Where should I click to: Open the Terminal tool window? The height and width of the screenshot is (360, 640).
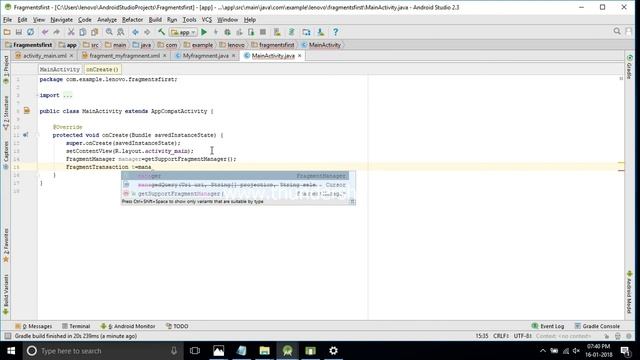76,326
